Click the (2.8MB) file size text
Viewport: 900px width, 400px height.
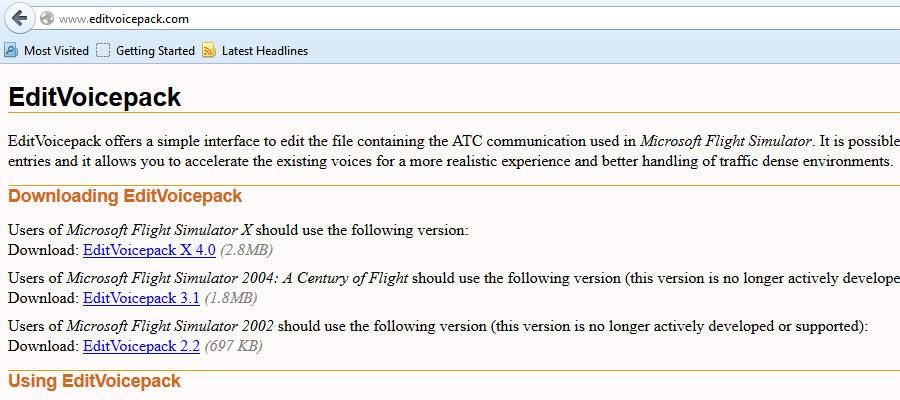click(246, 249)
